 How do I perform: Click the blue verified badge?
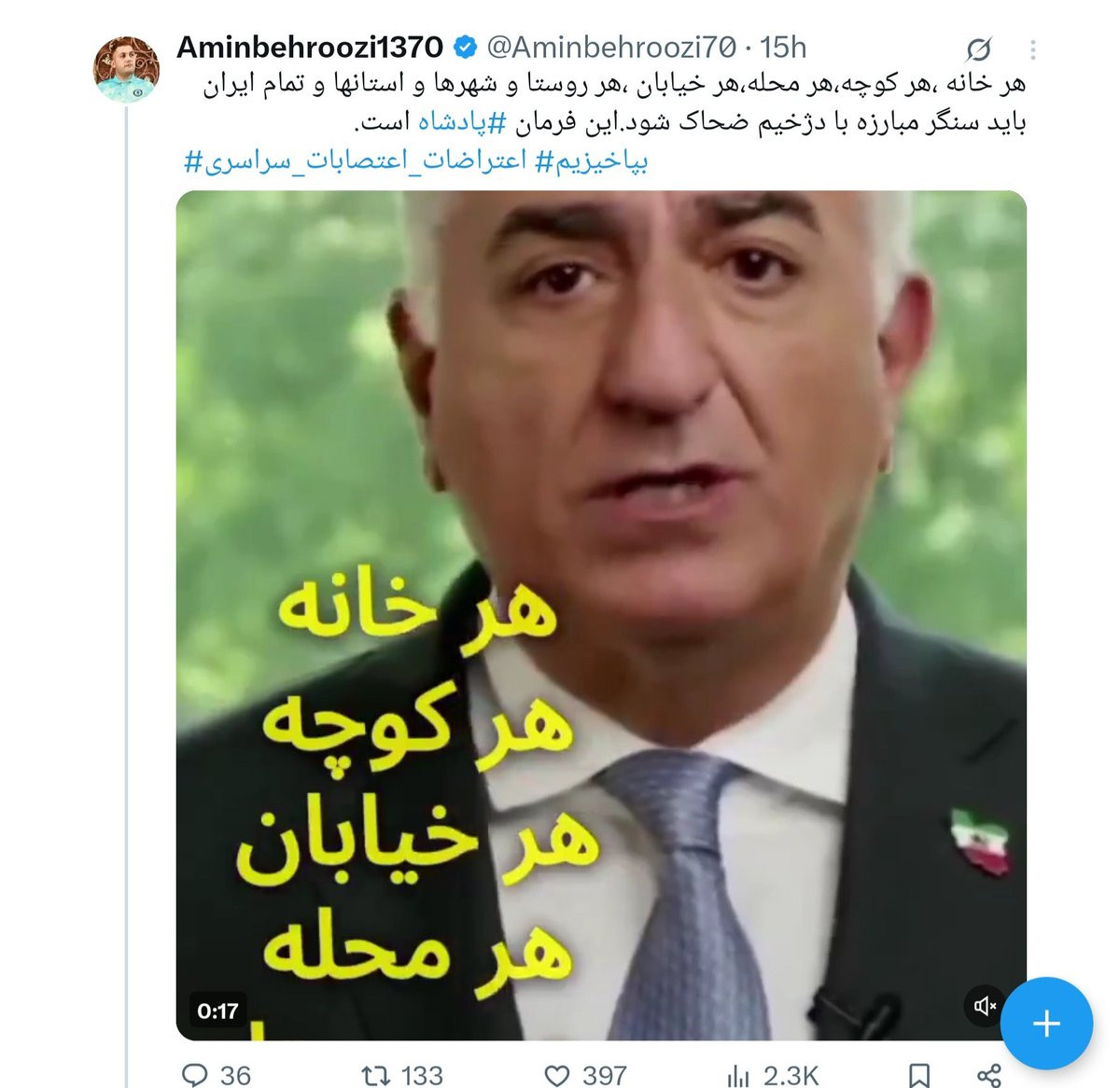pos(465,47)
